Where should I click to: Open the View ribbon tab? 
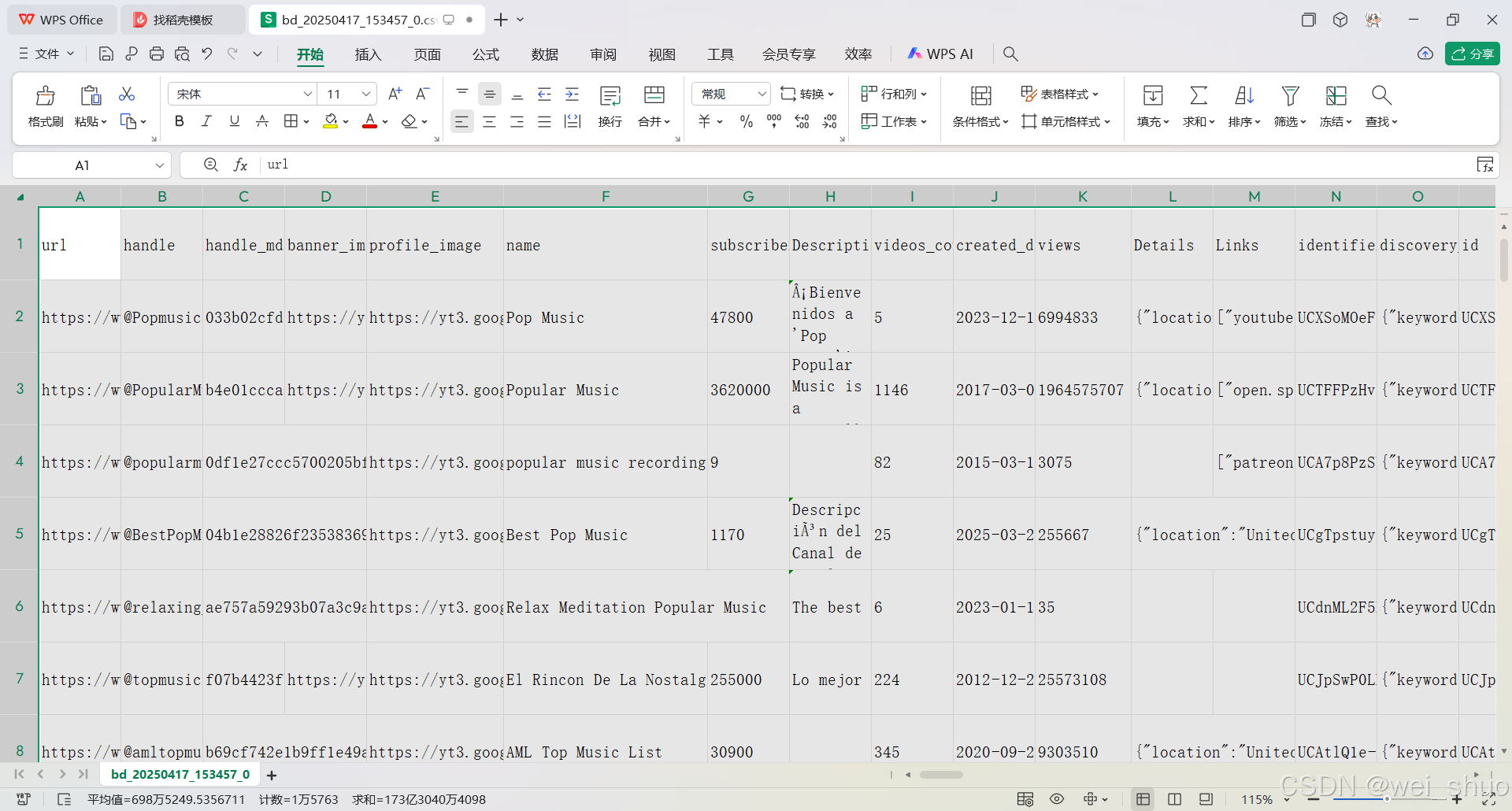[x=662, y=54]
